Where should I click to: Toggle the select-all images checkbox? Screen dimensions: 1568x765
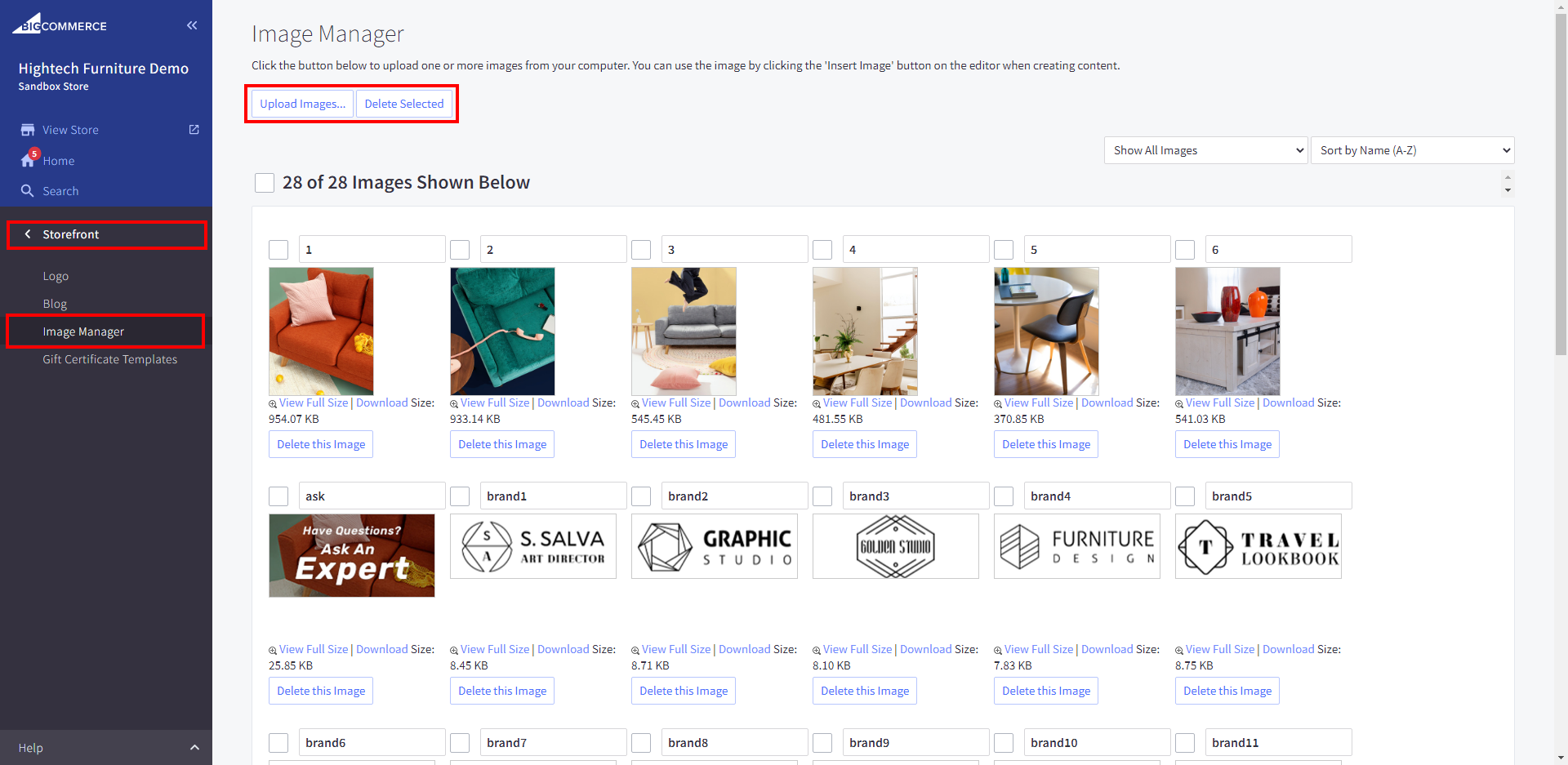pos(265,183)
